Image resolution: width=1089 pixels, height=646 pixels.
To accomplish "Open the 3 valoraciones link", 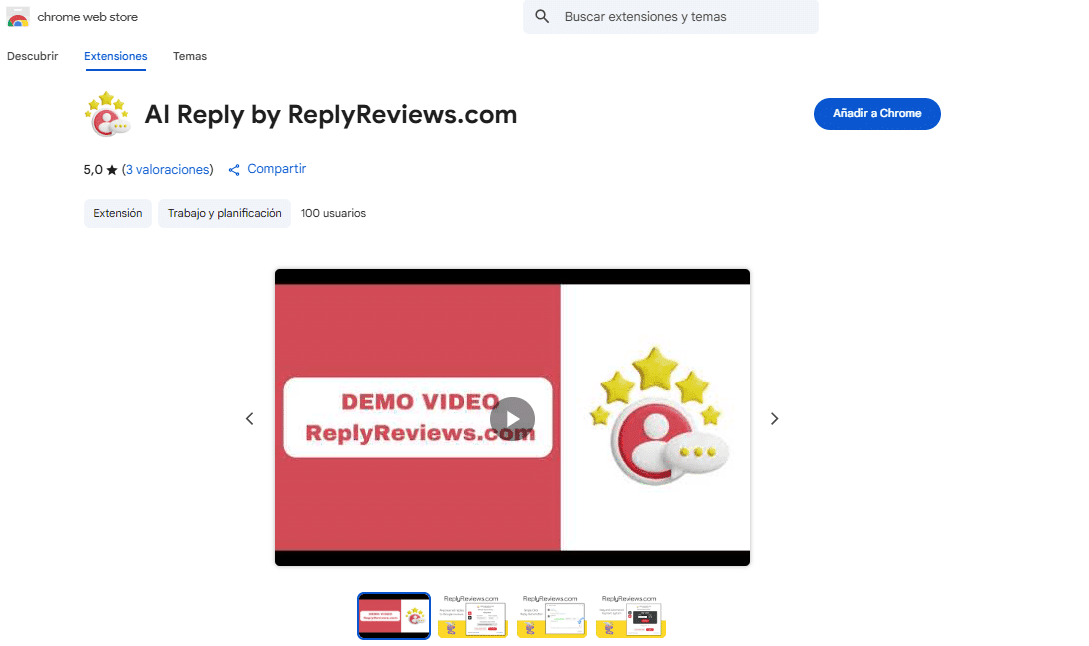I will [167, 169].
